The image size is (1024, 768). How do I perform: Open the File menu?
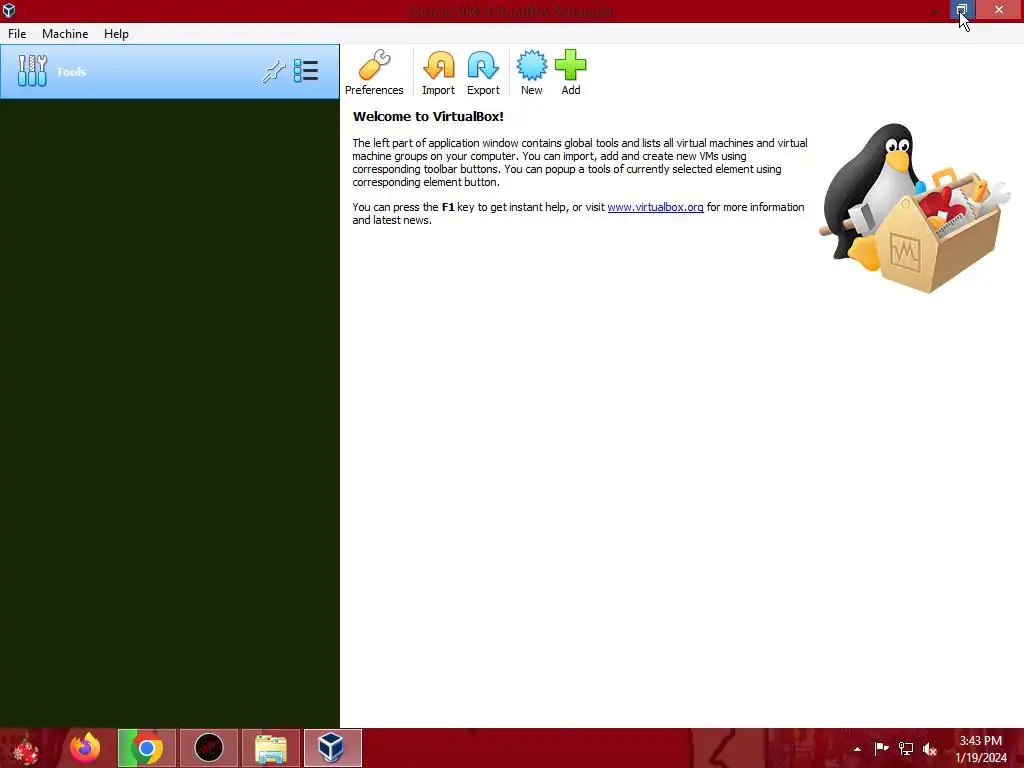click(x=17, y=34)
